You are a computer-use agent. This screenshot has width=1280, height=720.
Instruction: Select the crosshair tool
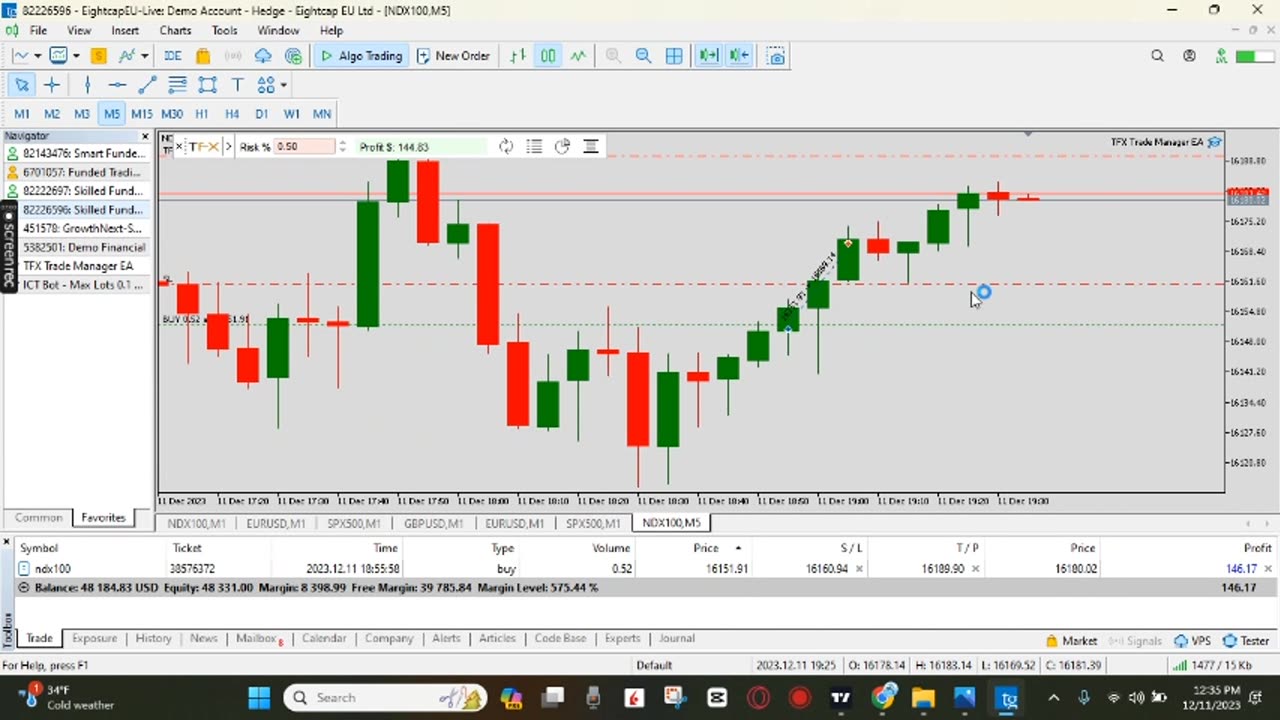pos(52,85)
